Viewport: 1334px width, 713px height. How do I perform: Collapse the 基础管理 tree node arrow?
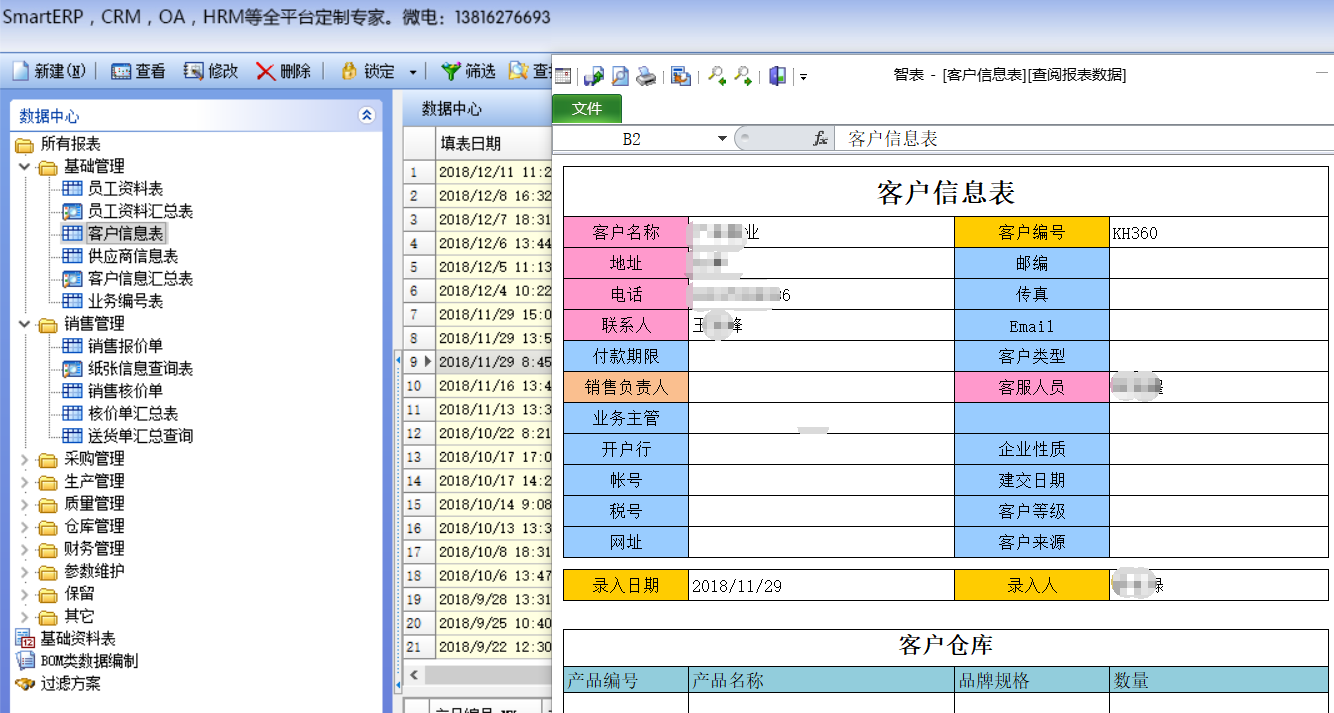25,166
